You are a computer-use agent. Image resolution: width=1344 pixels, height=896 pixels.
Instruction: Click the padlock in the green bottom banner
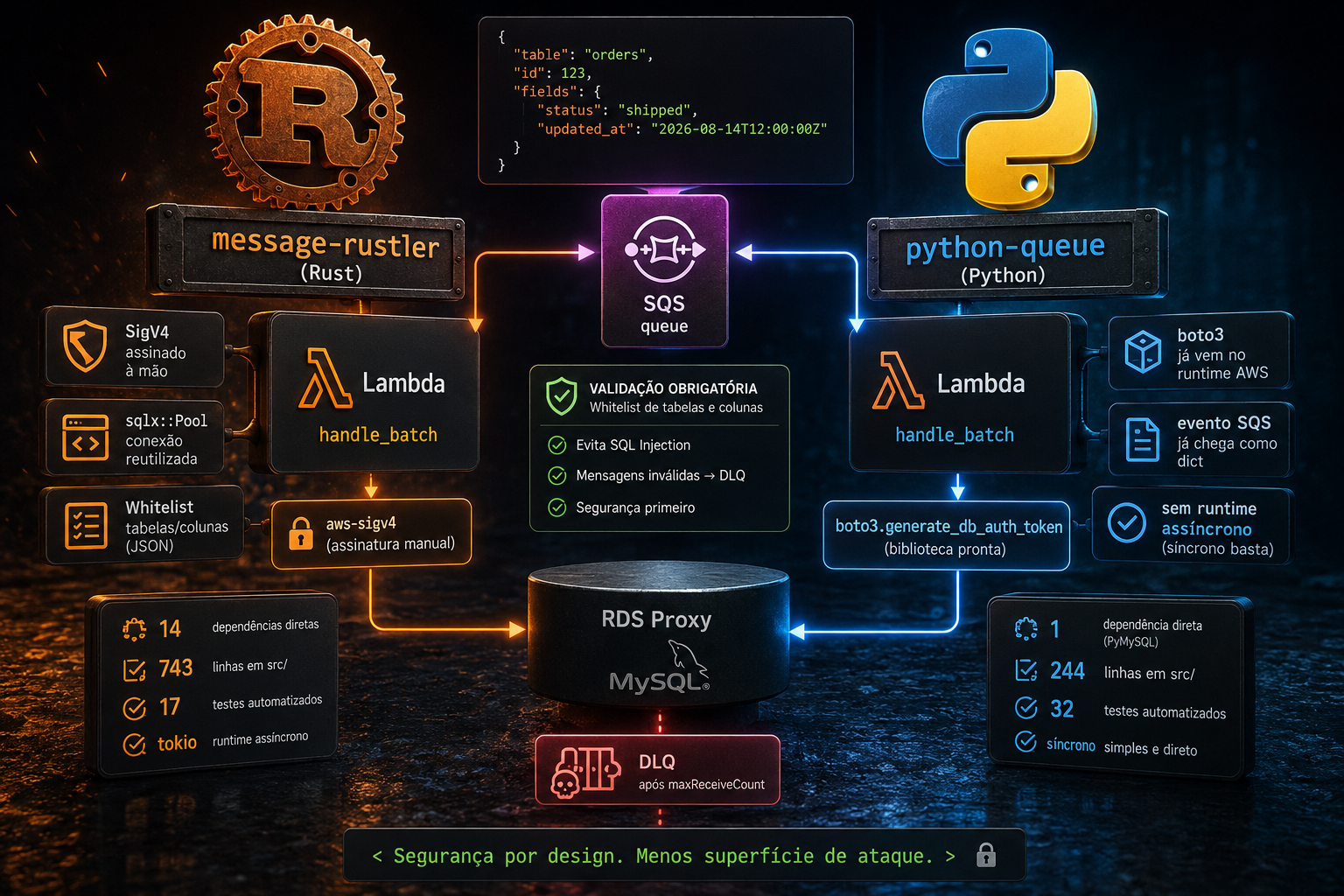986,855
